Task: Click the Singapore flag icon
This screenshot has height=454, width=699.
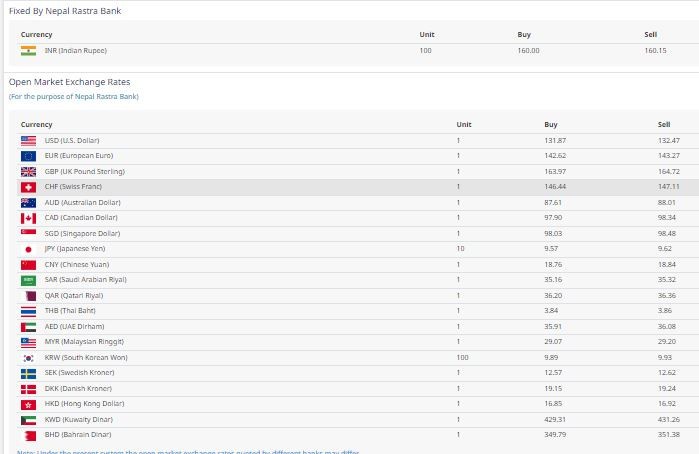Action: click(x=28, y=234)
